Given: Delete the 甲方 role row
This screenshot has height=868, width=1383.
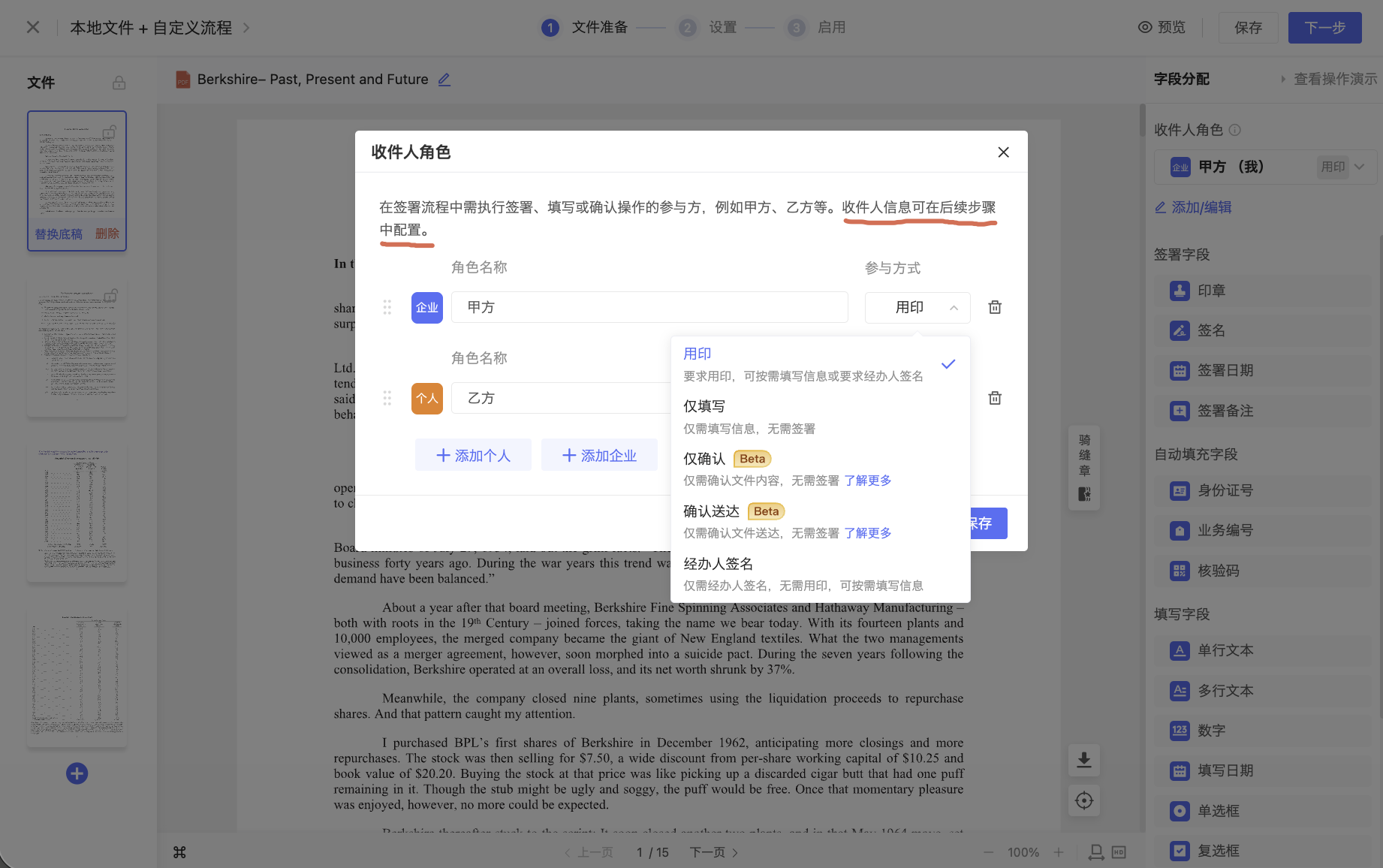Looking at the screenshot, I should tap(995, 307).
